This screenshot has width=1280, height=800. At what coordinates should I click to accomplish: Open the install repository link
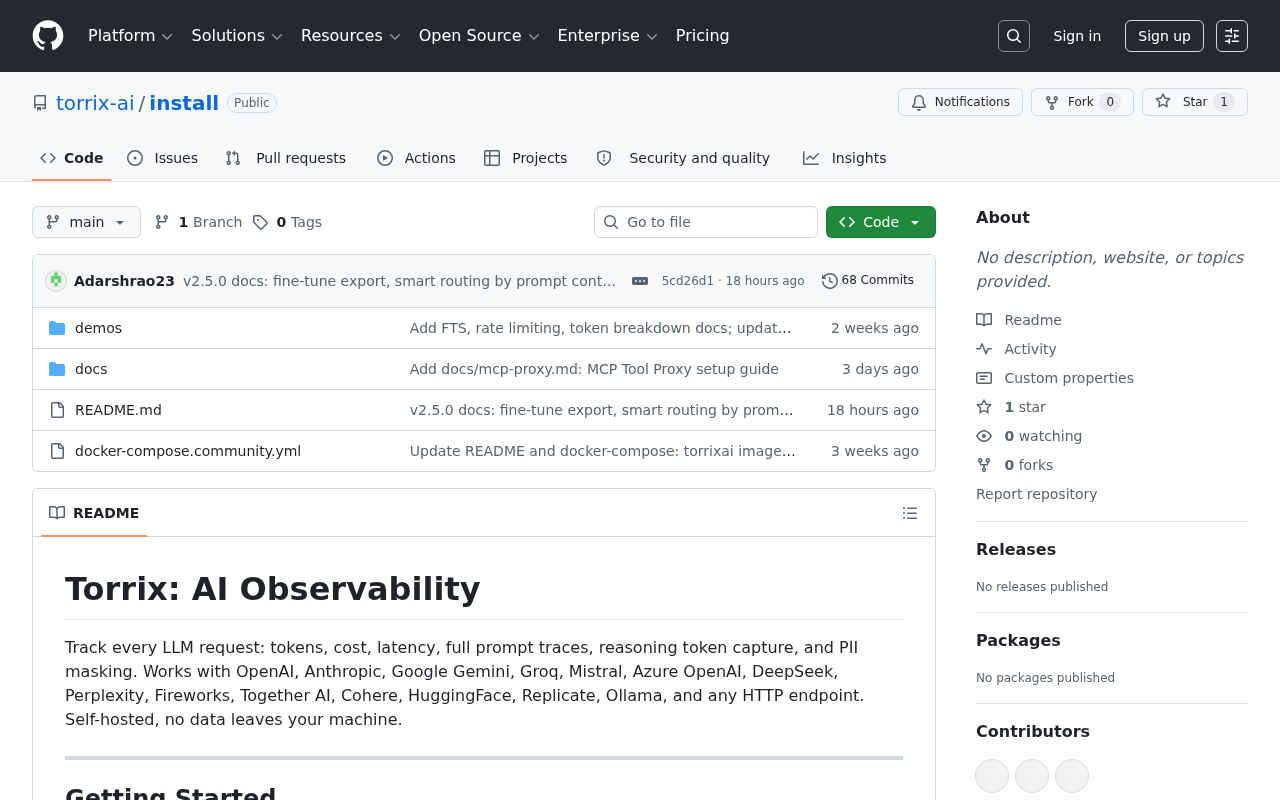[184, 103]
